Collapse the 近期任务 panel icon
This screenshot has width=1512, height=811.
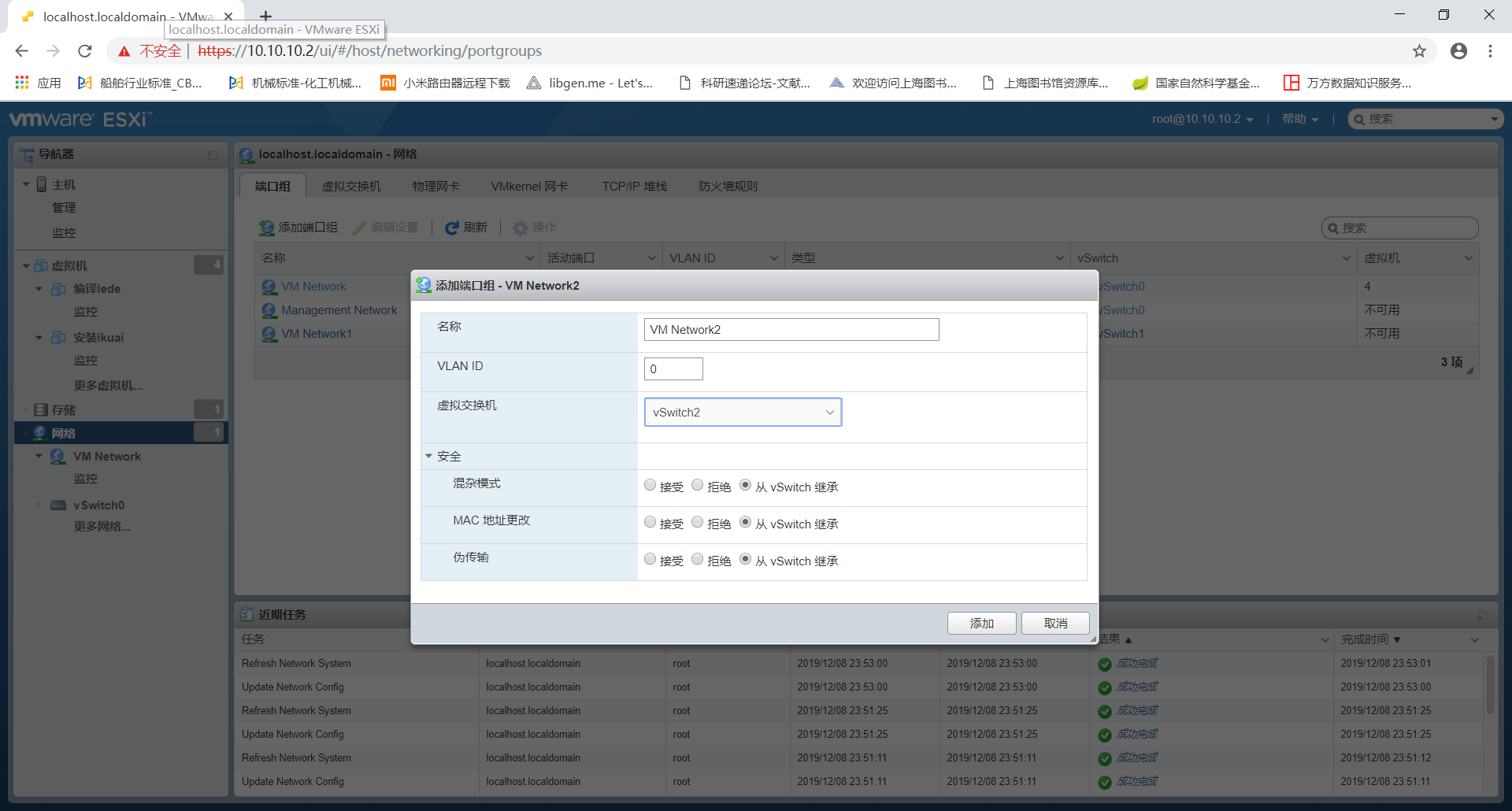pyautogui.click(x=1482, y=615)
